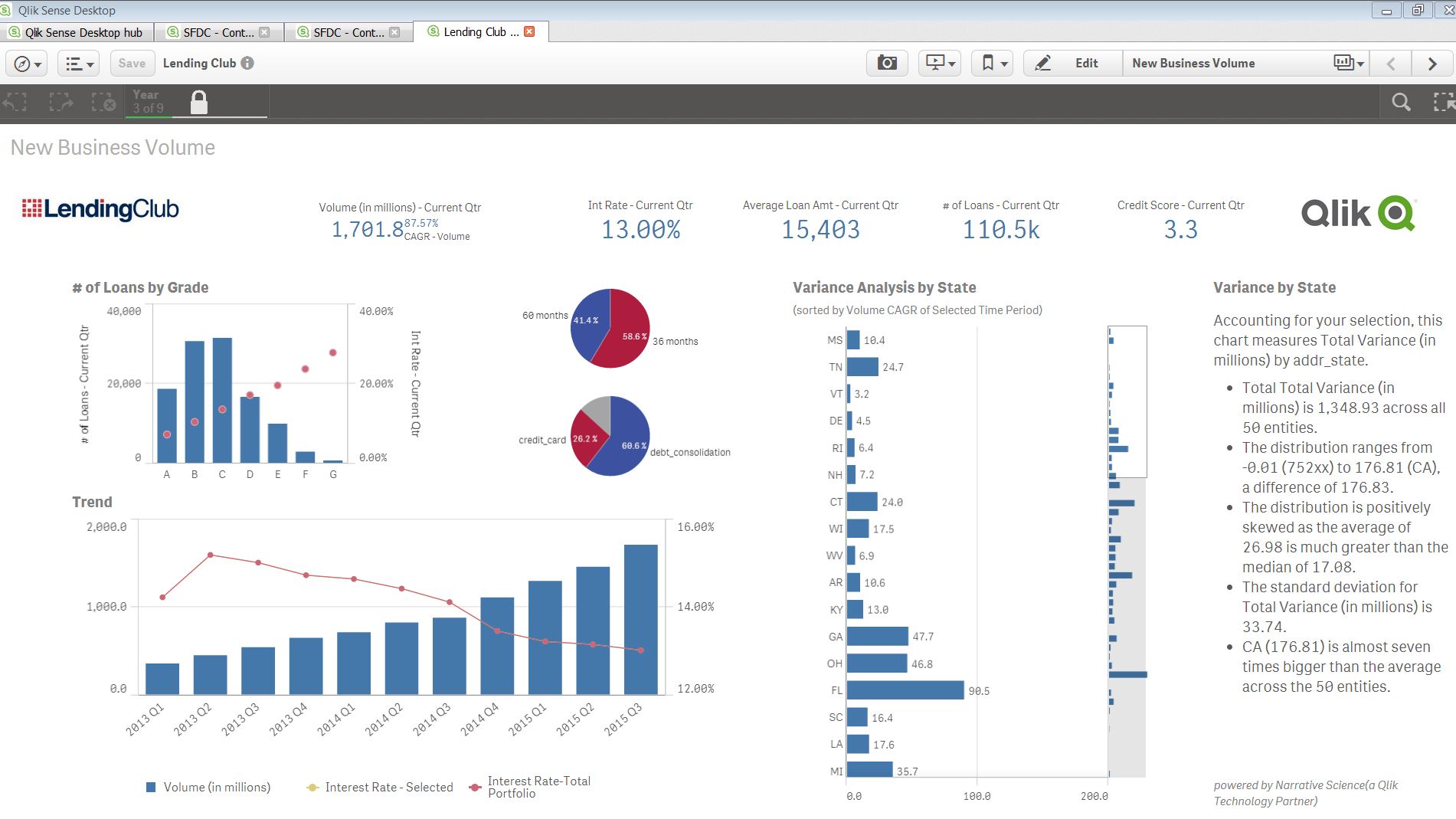
Task: Close the first SFDC tab
Action: click(x=264, y=32)
